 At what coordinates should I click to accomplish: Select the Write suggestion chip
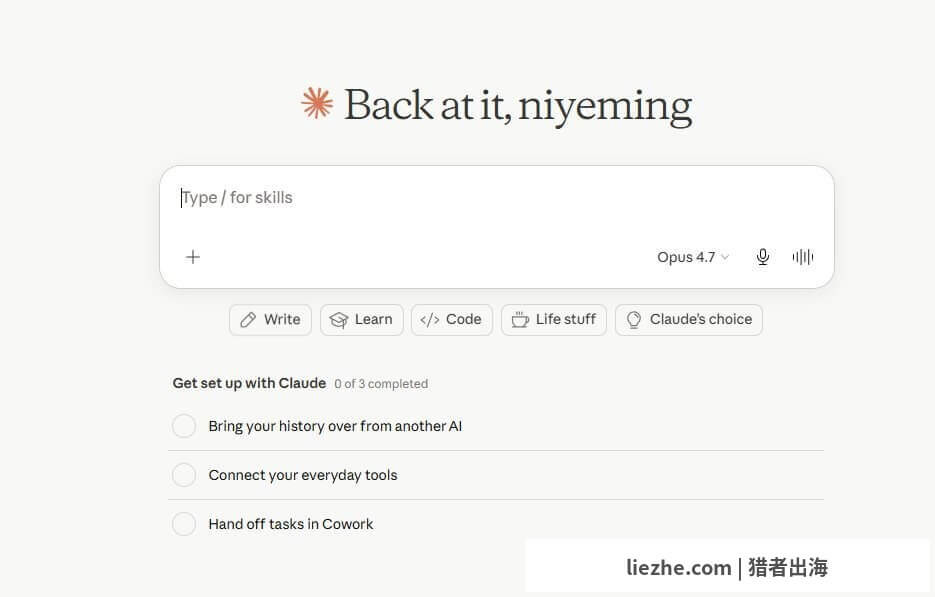pyautogui.click(x=270, y=320)
